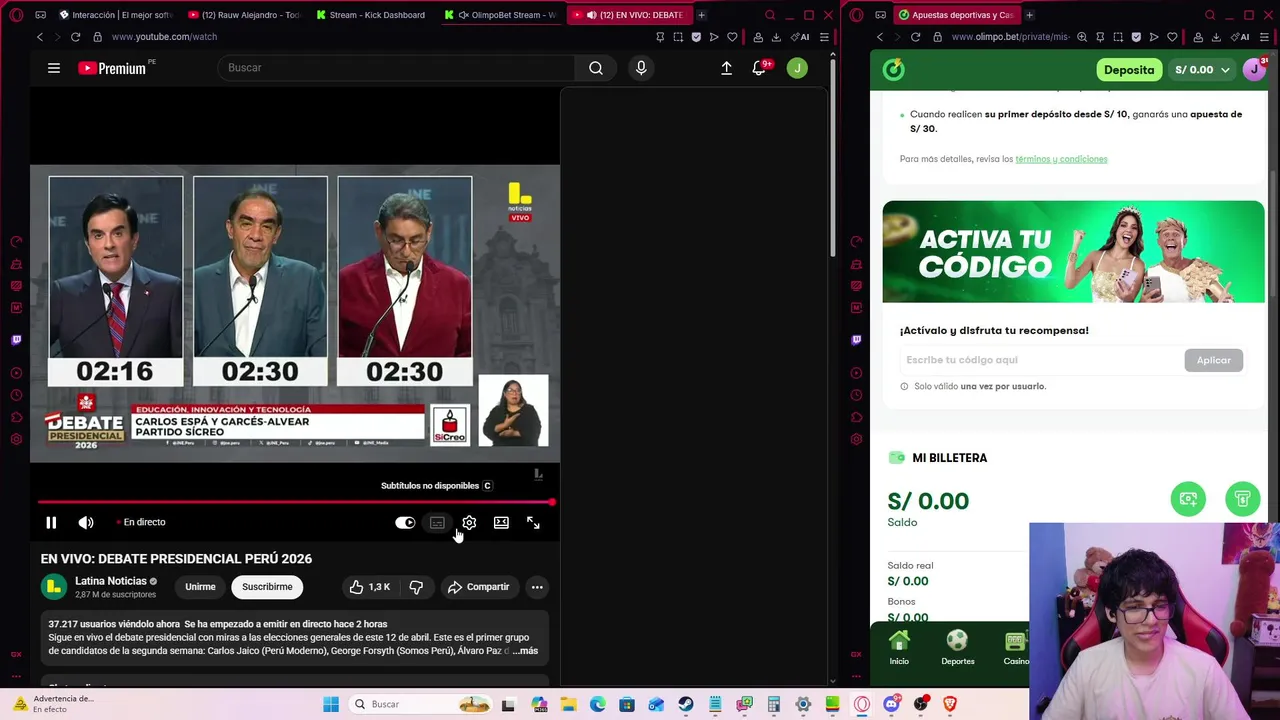Switch player to theater mode
Viewport: 1280px width, 720px height.
click(501, 522)
